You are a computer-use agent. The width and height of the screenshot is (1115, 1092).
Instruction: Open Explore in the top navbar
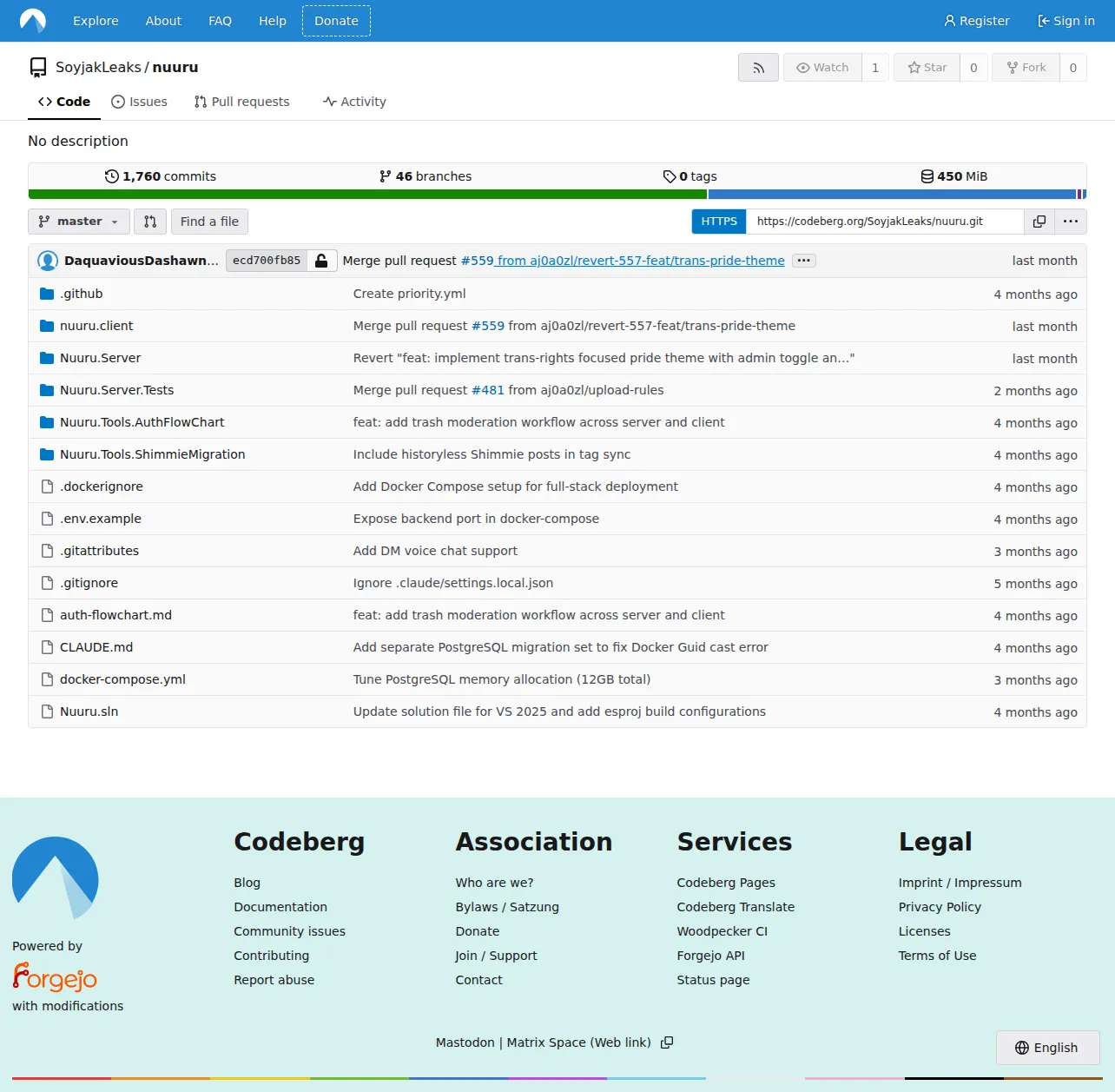point(96,21)
